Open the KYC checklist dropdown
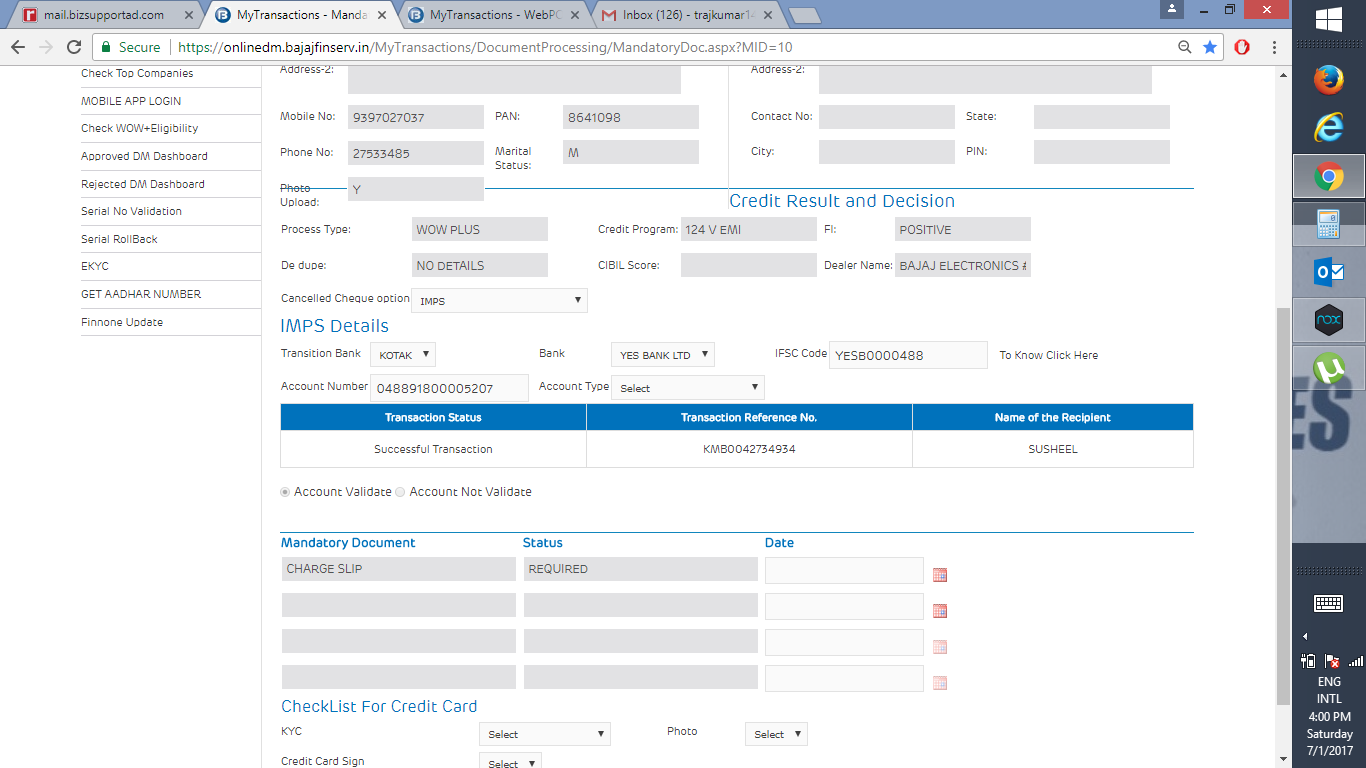The height and width of the screenshot is (768, 1366). 544,734
